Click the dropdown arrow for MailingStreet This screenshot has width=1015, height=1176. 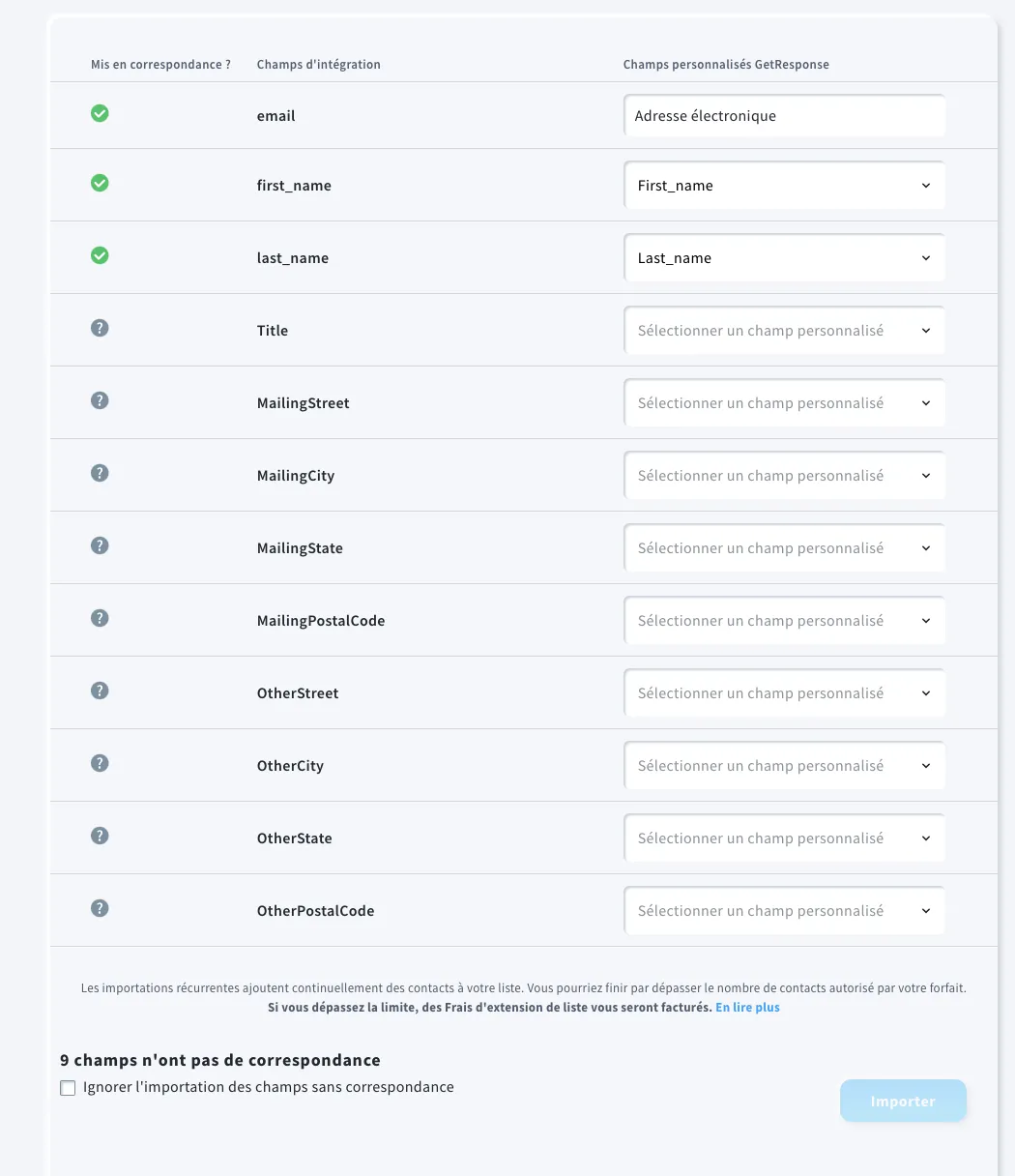coord(926,403)
